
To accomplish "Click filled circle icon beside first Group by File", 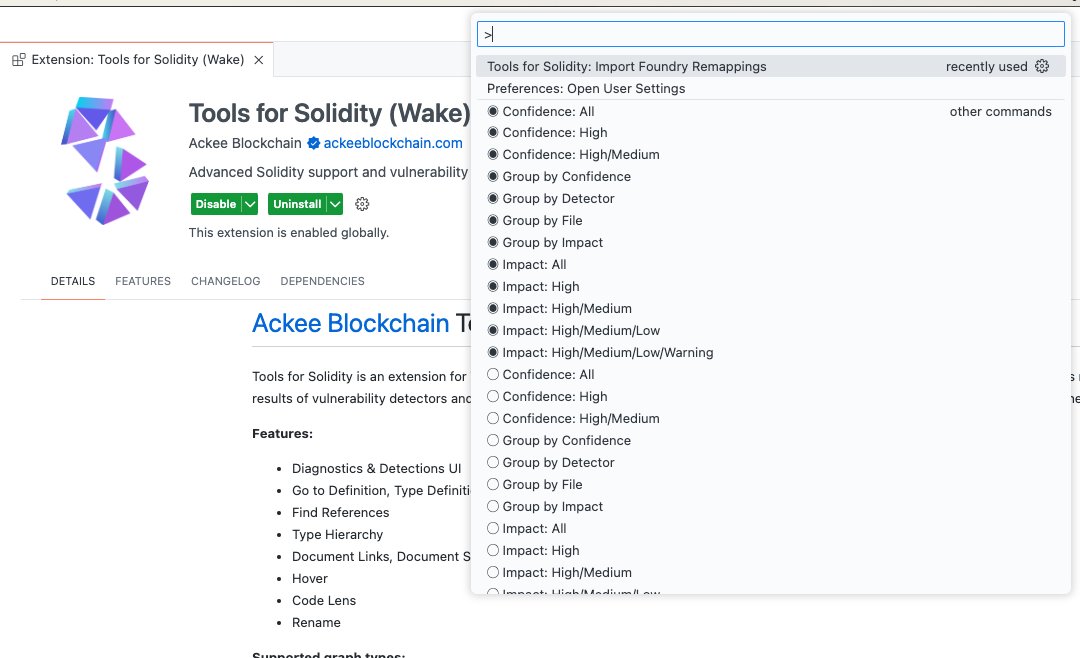I will 492,220.
